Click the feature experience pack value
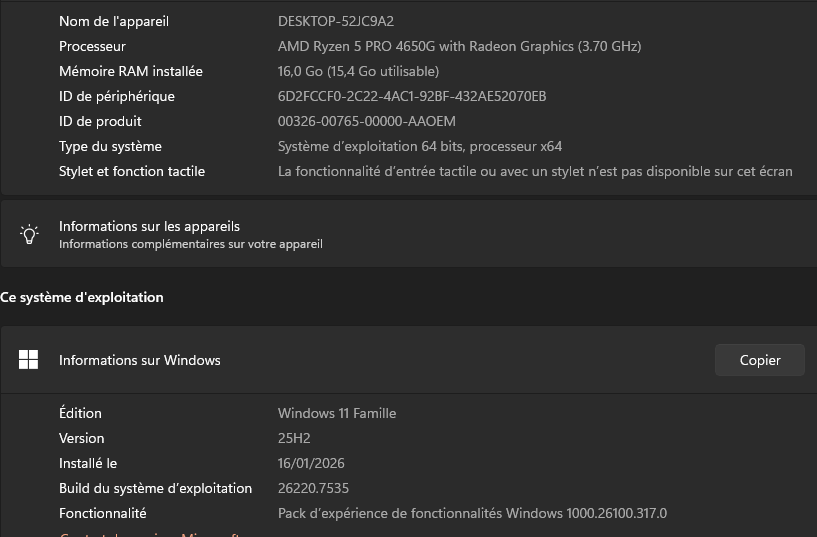 click(472, 513)
